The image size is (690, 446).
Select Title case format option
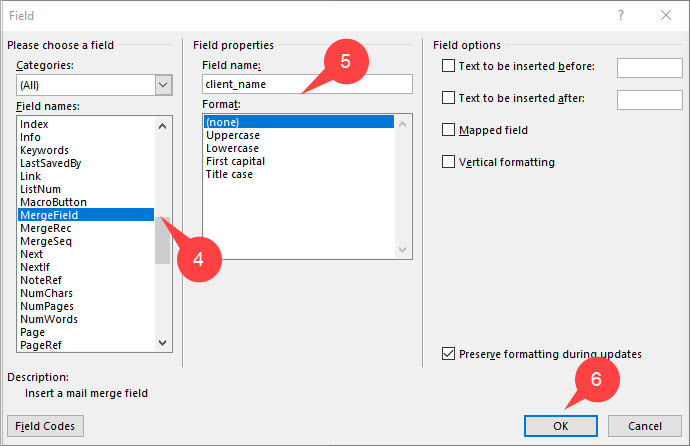click(229, 174)
